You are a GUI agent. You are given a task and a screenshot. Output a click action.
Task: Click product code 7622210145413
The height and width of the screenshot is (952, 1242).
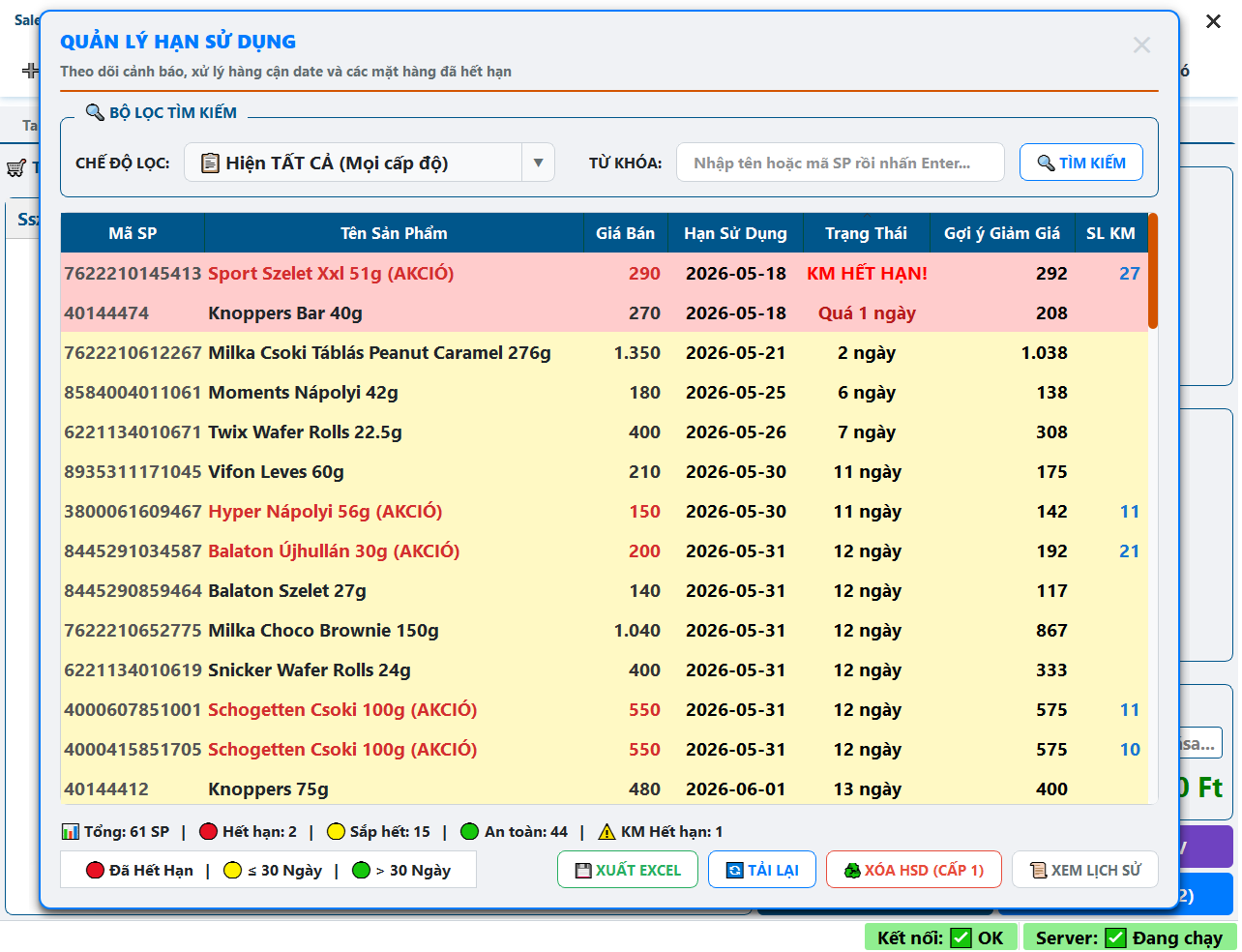133,274
